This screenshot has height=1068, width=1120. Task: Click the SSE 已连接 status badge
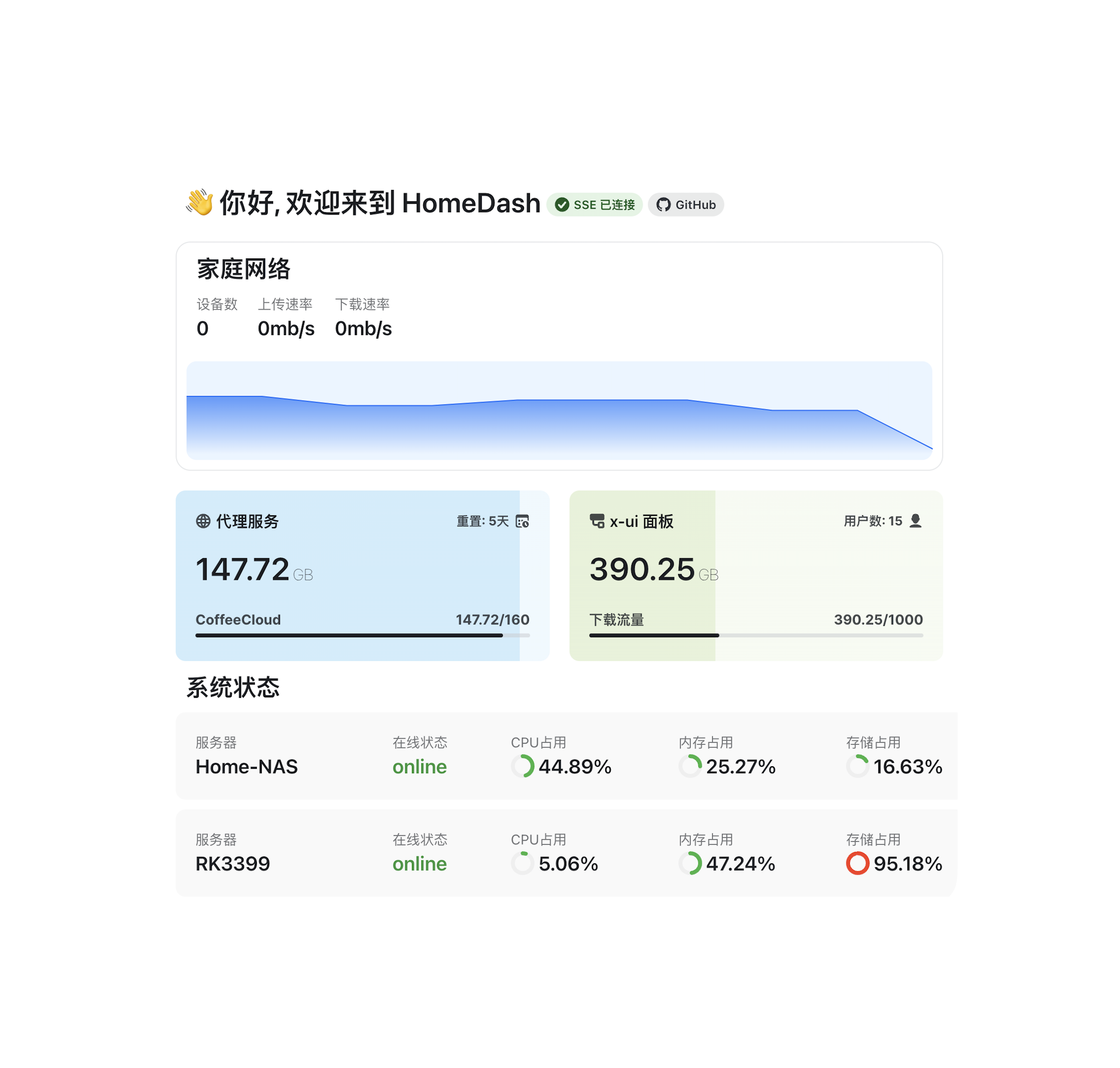click(595, 205)
